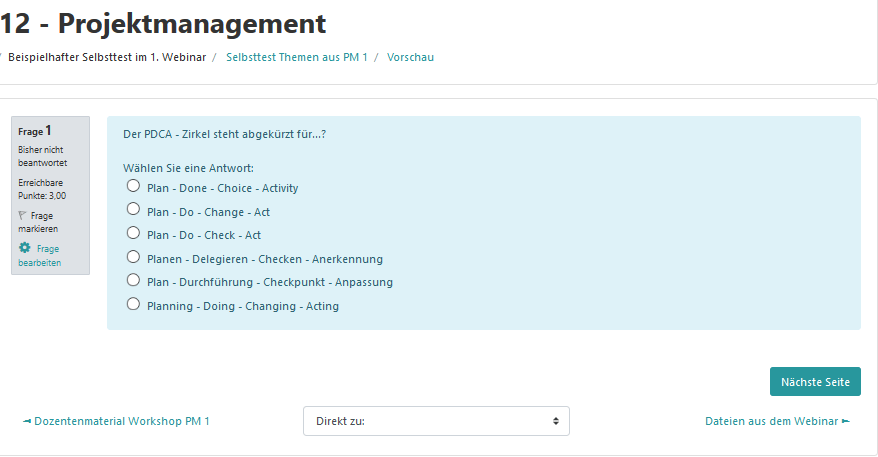Open the 'Beispielhafter Selbsttest im 1. Webinar' breadcrumb
The image size is (878, 457).
pyautogui.click(x=107, y=57)
